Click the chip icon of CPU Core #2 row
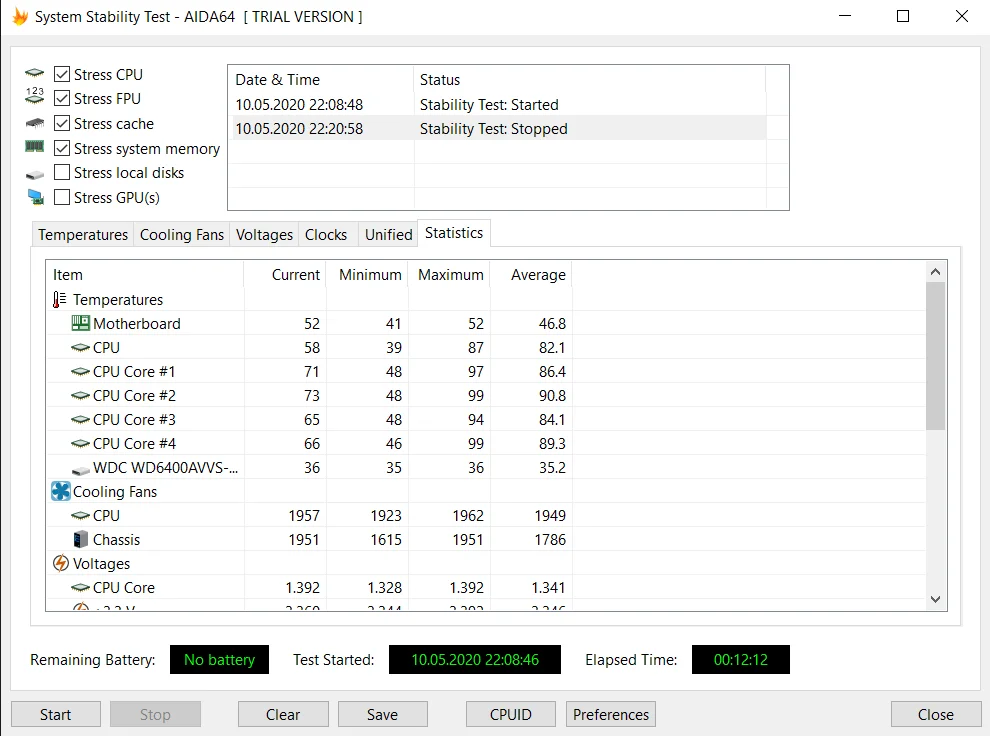 point(80,396)
